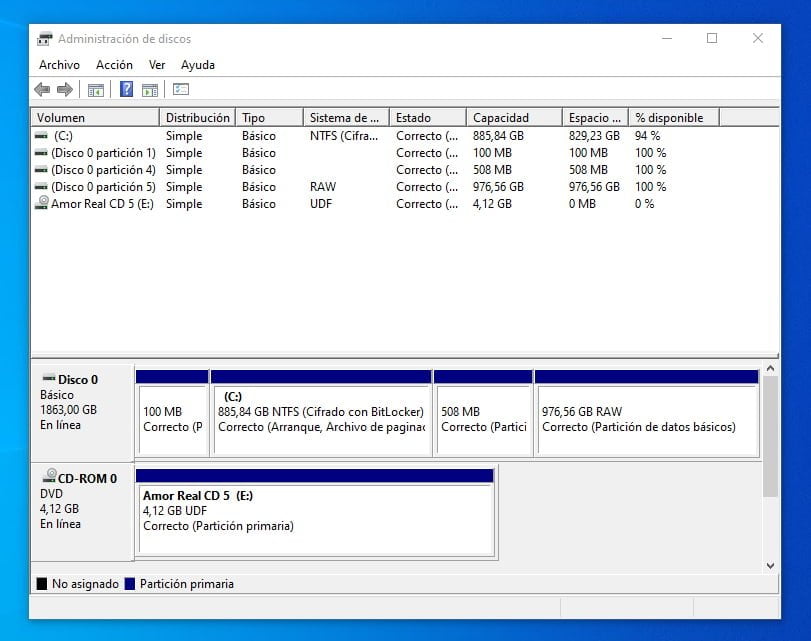Click the black No asignado legend swatch
Viewport: 811px width, 641px height.
pos(42,584)
